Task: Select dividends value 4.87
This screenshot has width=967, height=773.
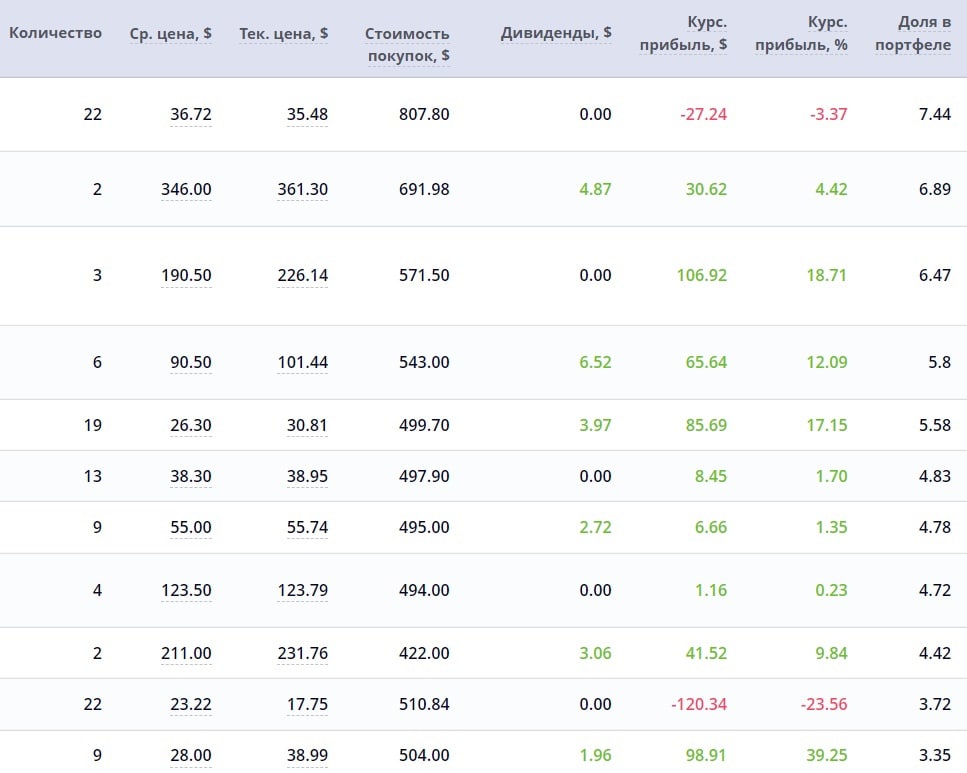Action: 595,189
